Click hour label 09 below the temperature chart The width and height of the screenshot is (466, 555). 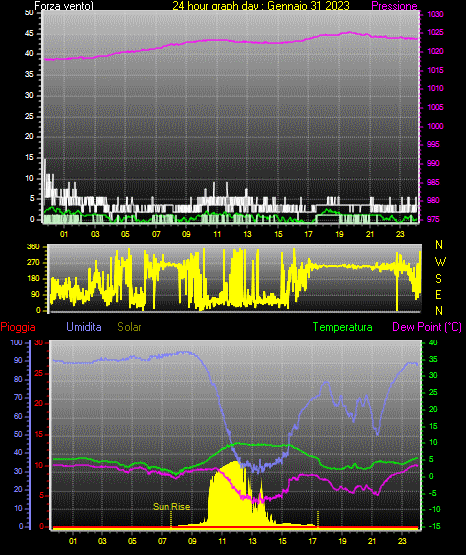point(192,541)
